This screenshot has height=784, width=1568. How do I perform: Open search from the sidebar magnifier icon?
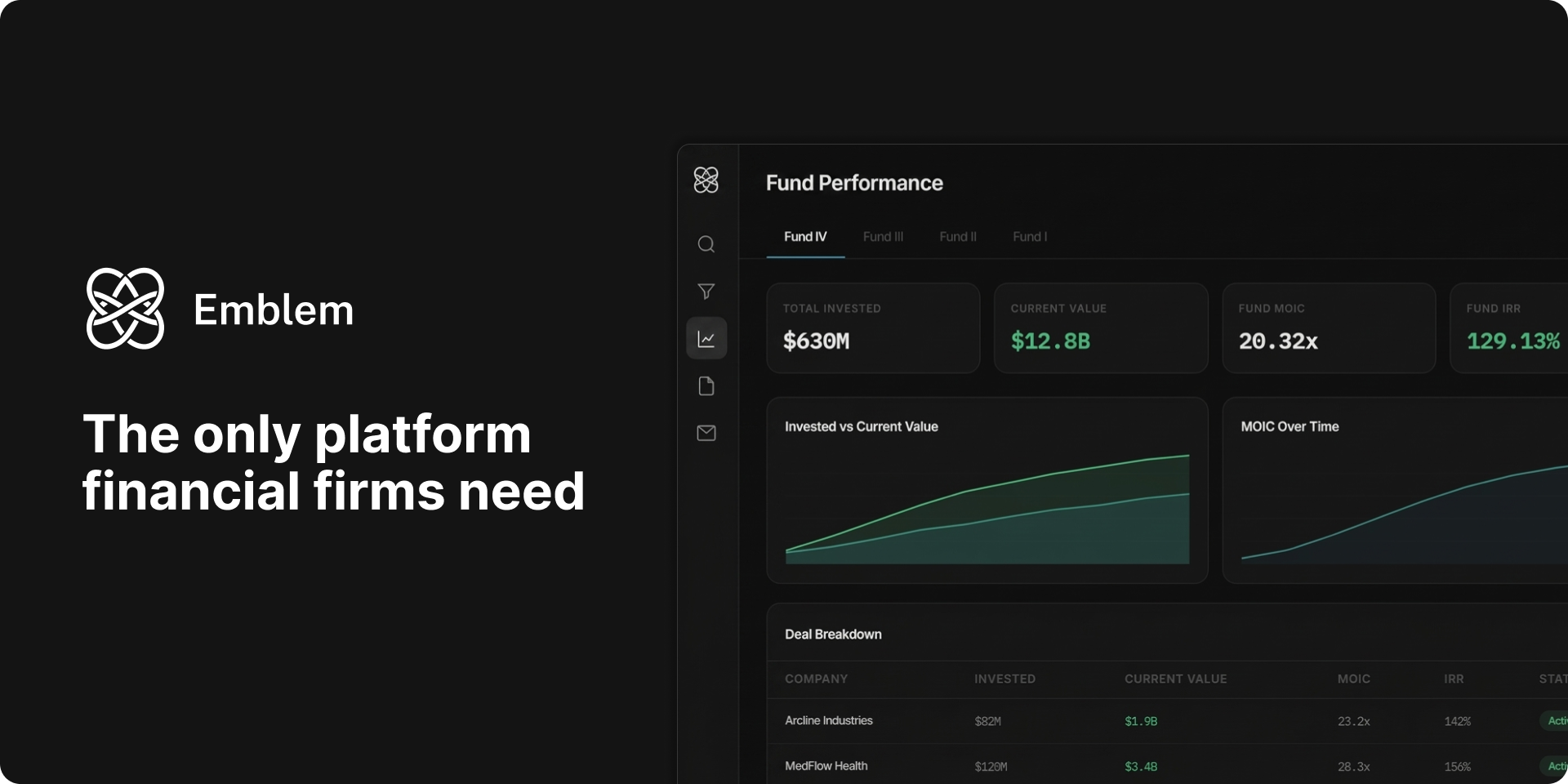[706, 244]
